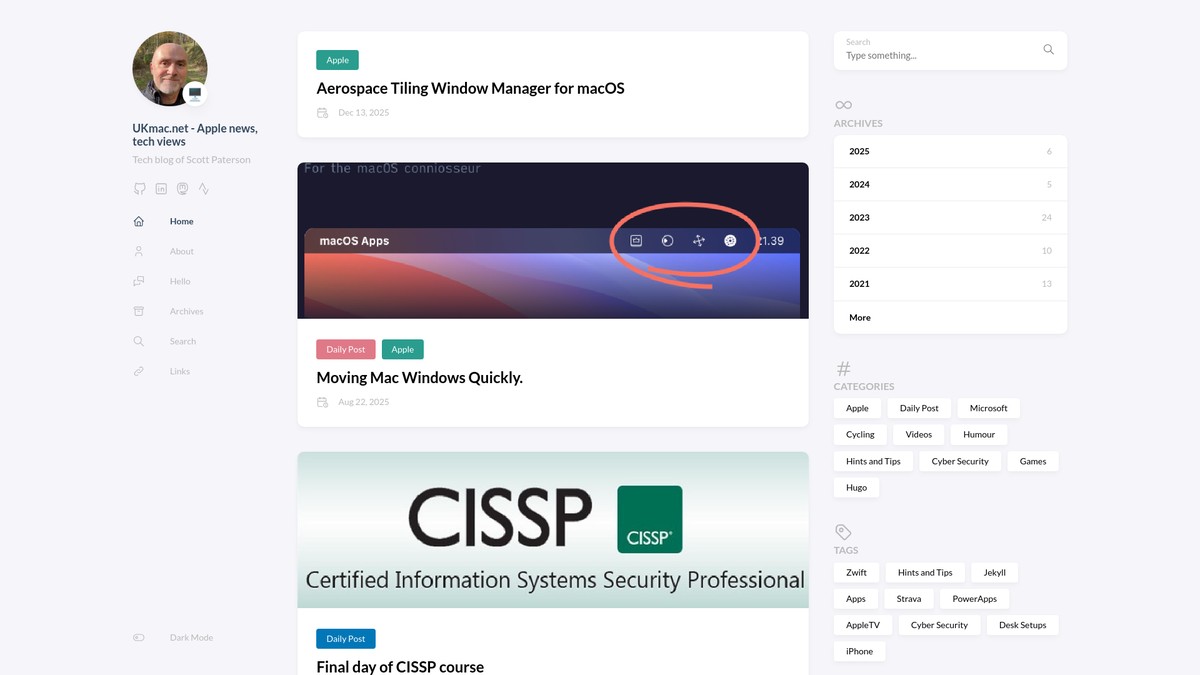
Task: Click the magnifier icon in the search box
Action: [x=1048, y=49]
